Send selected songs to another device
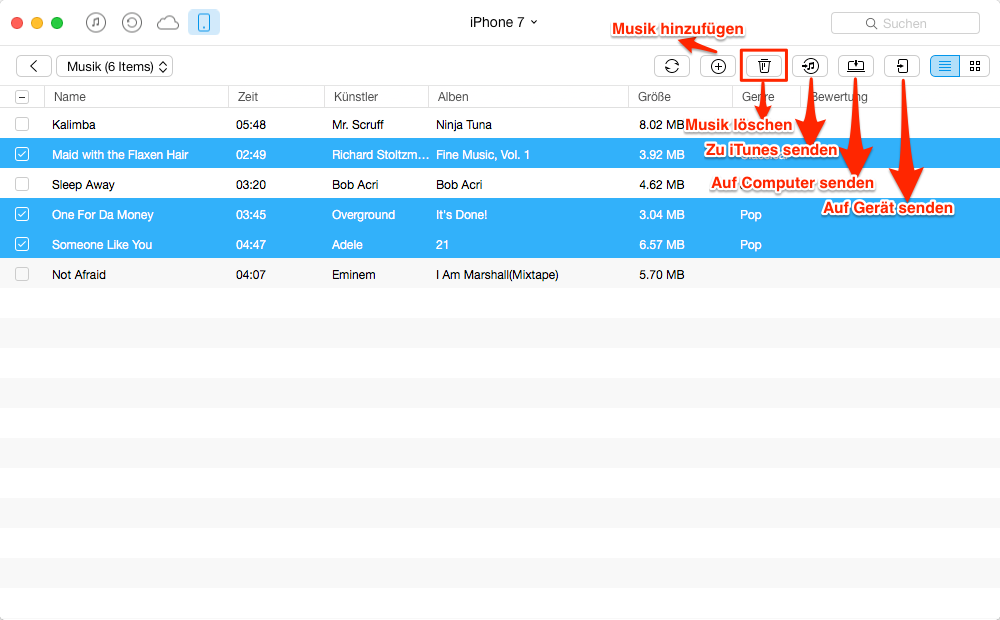Screen dimensions: 1000x620 tap(902, 66)
